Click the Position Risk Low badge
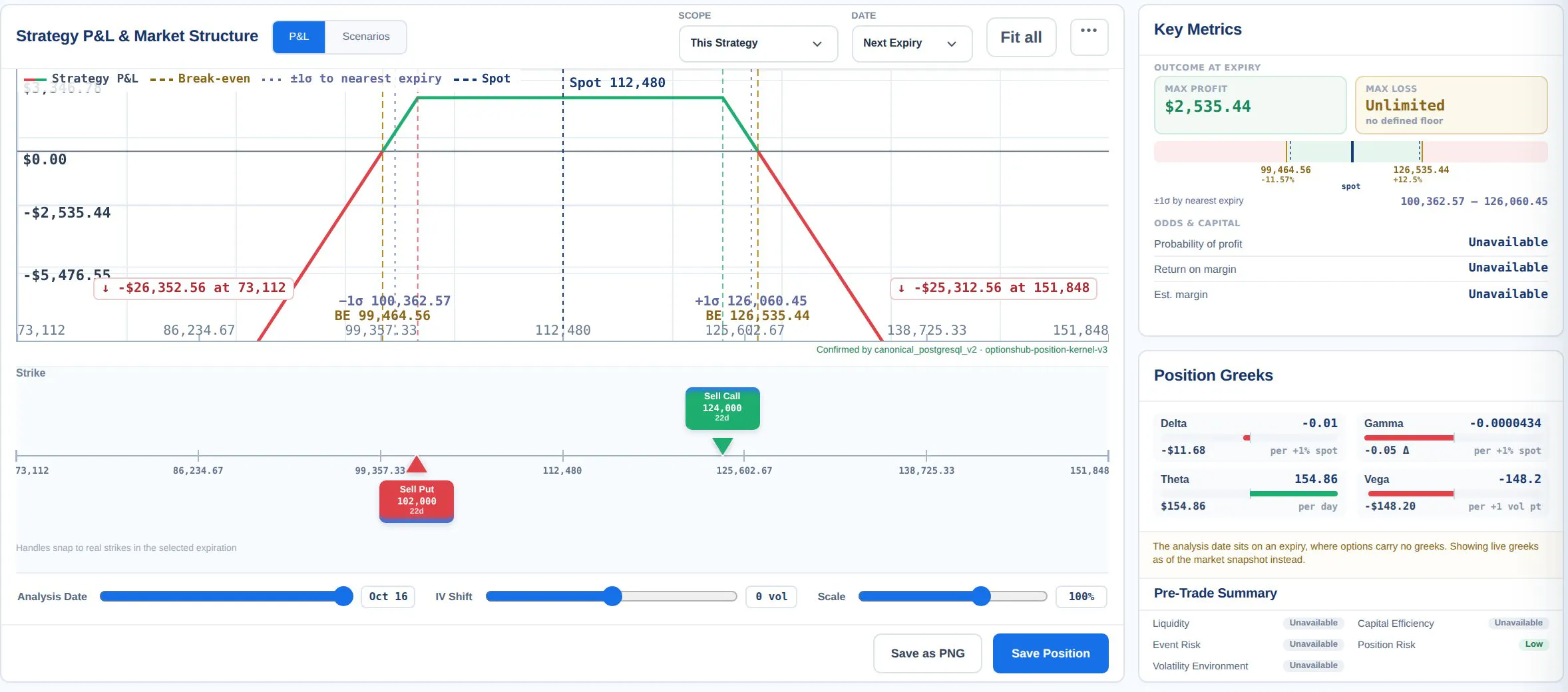 [x=1533, y=644]
